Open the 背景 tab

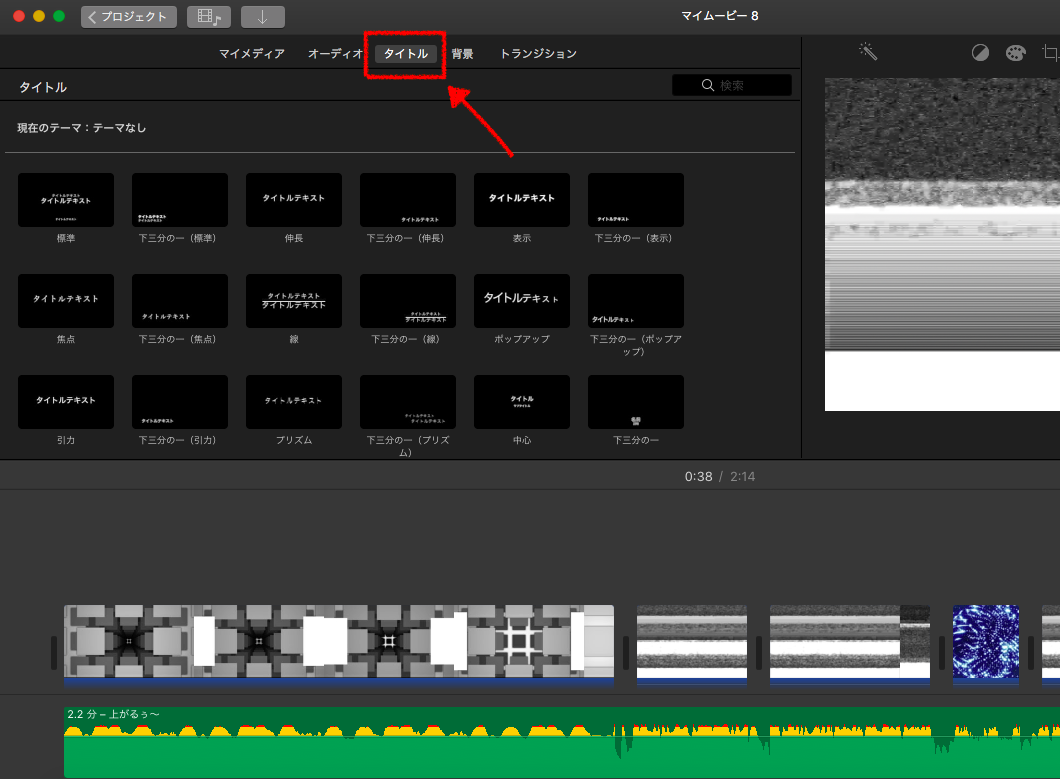point(462,53)
